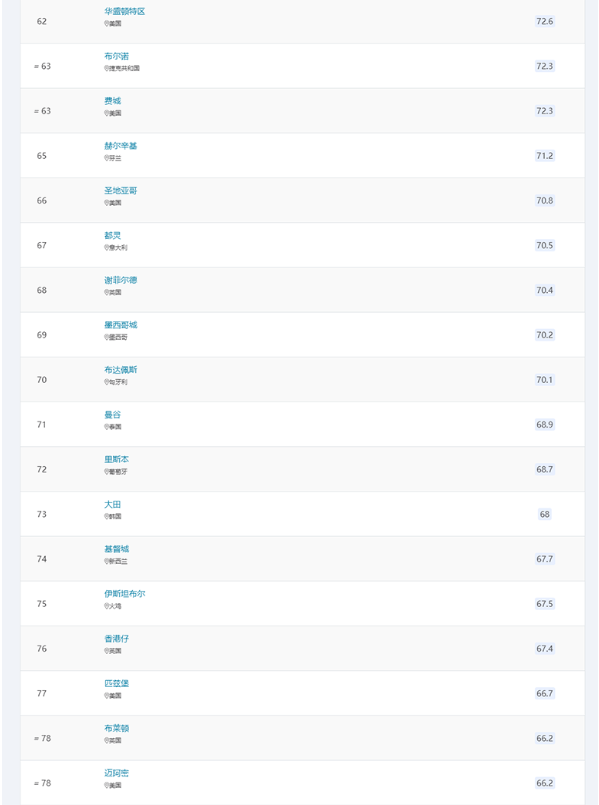Click the location pin beside 墨西哥
Viewport: 599px width, 805px height.
click(106, 337)
